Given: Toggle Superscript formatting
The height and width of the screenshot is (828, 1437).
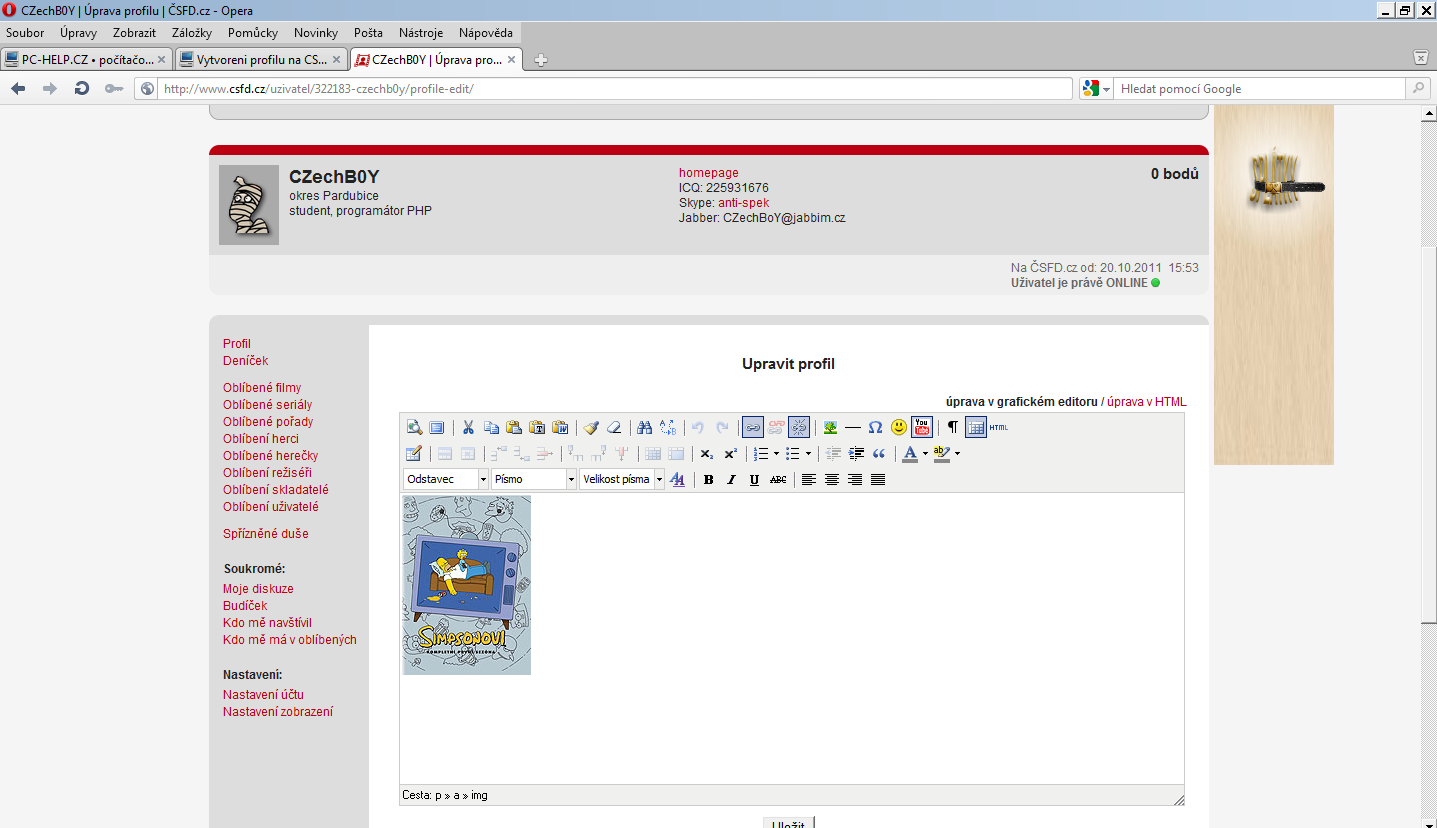Looking at the screenshot, I should point(730,453).
